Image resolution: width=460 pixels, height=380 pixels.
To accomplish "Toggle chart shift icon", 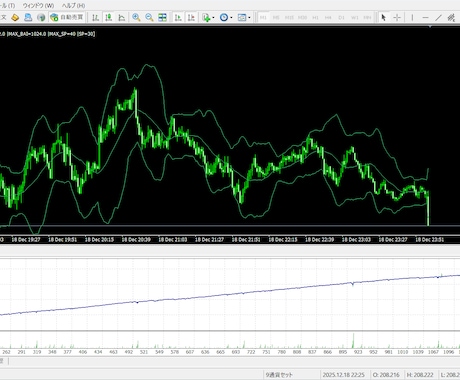I will (191, 17).
